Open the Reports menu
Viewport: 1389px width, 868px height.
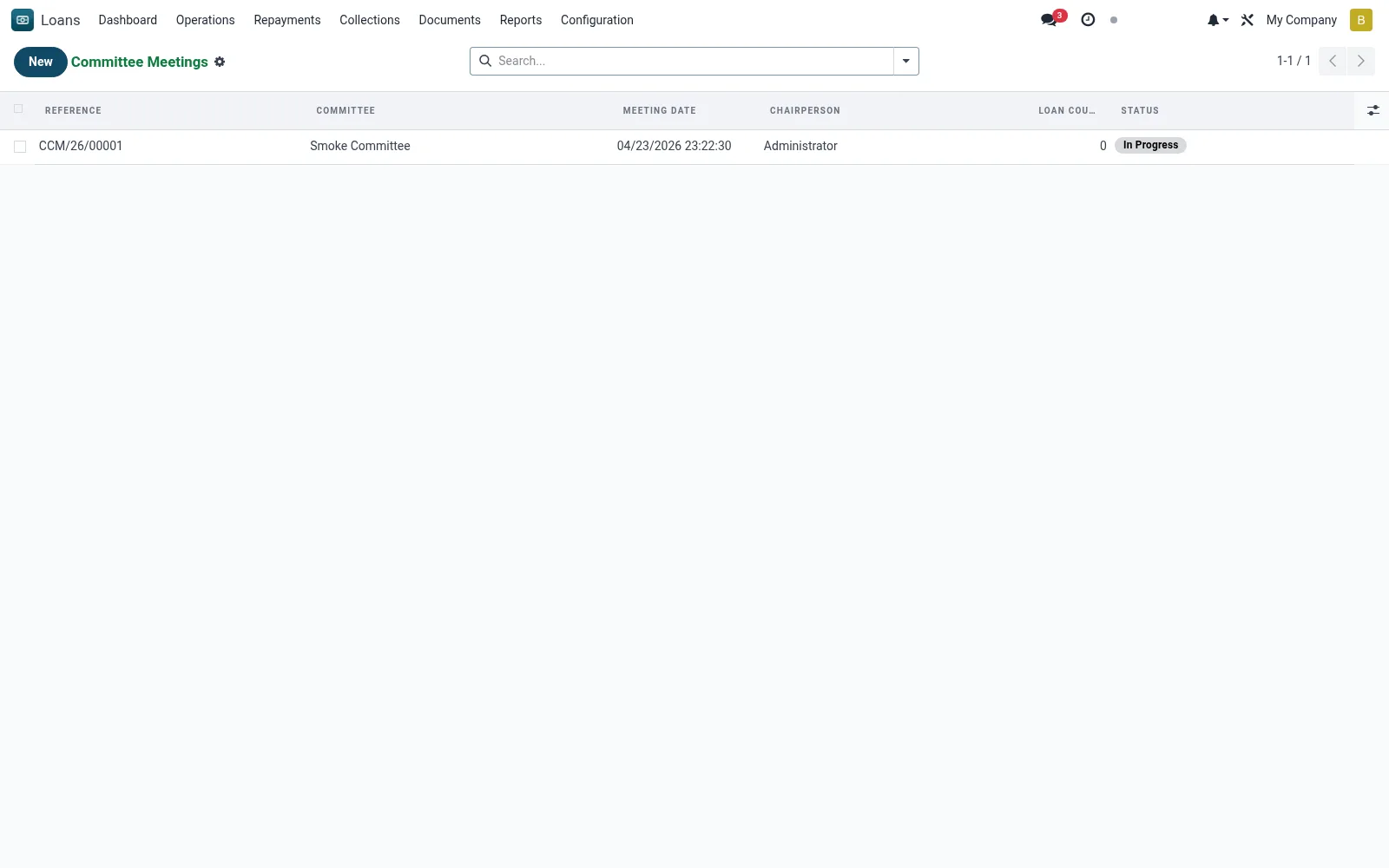[521, 20]
